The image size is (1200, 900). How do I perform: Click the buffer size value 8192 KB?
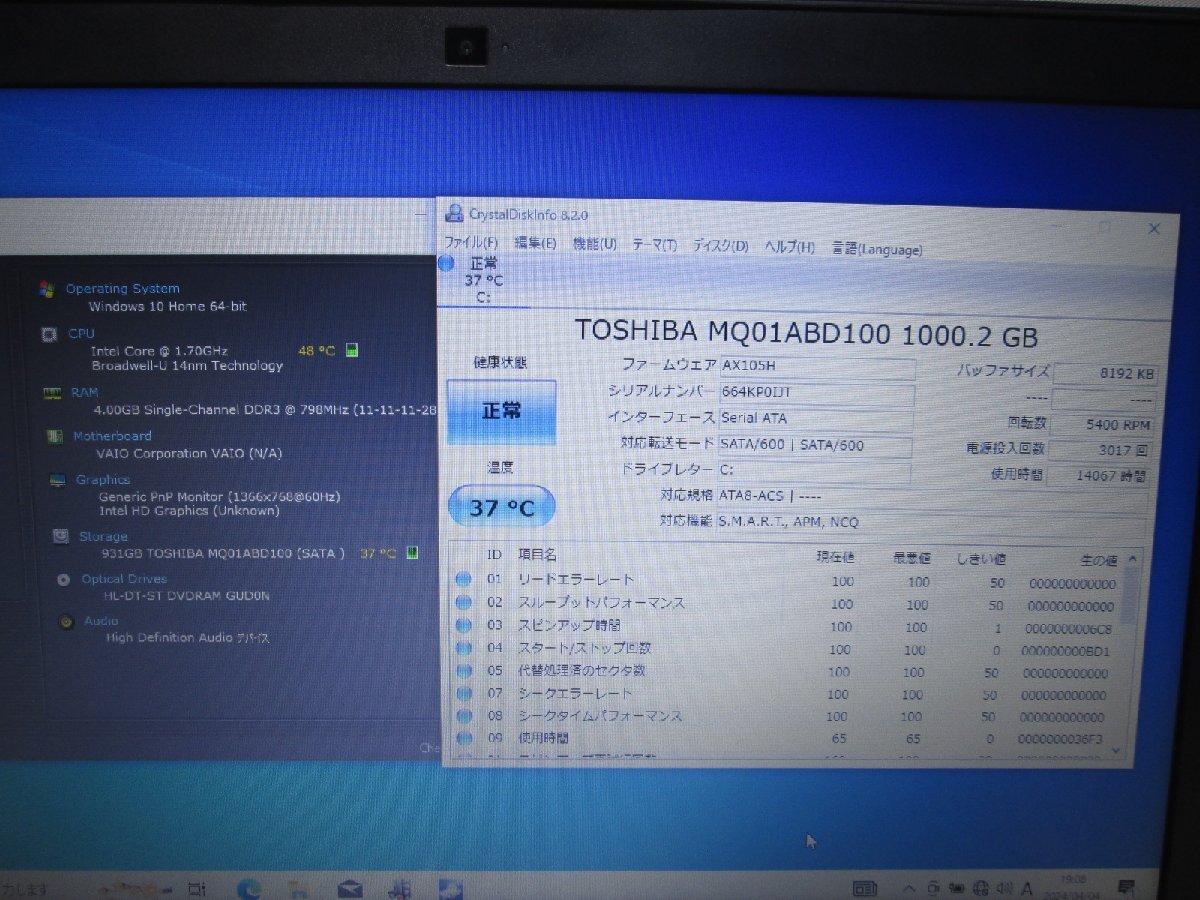[1105, 374]
